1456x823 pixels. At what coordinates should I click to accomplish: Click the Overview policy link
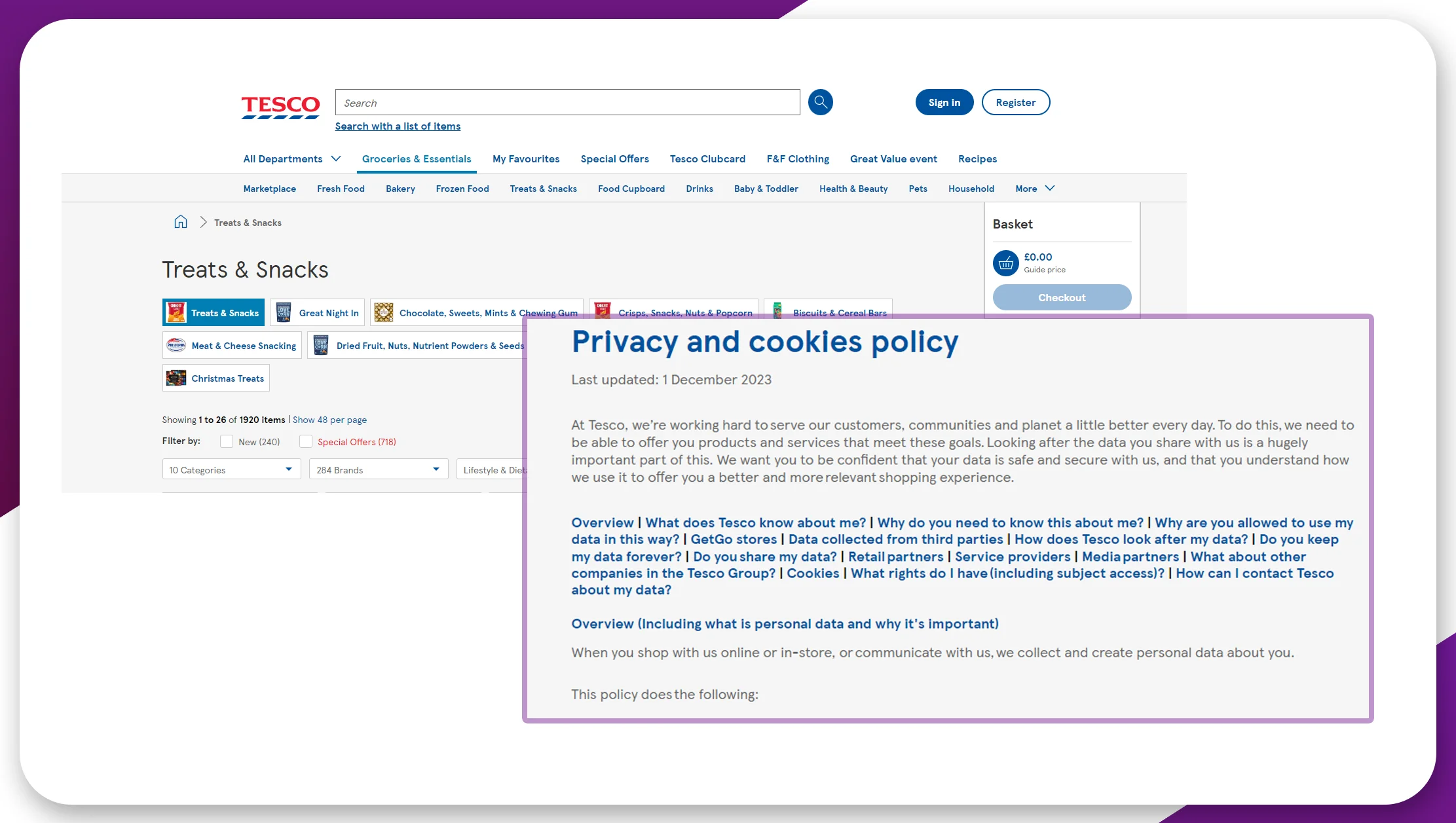tap(602, 522)
